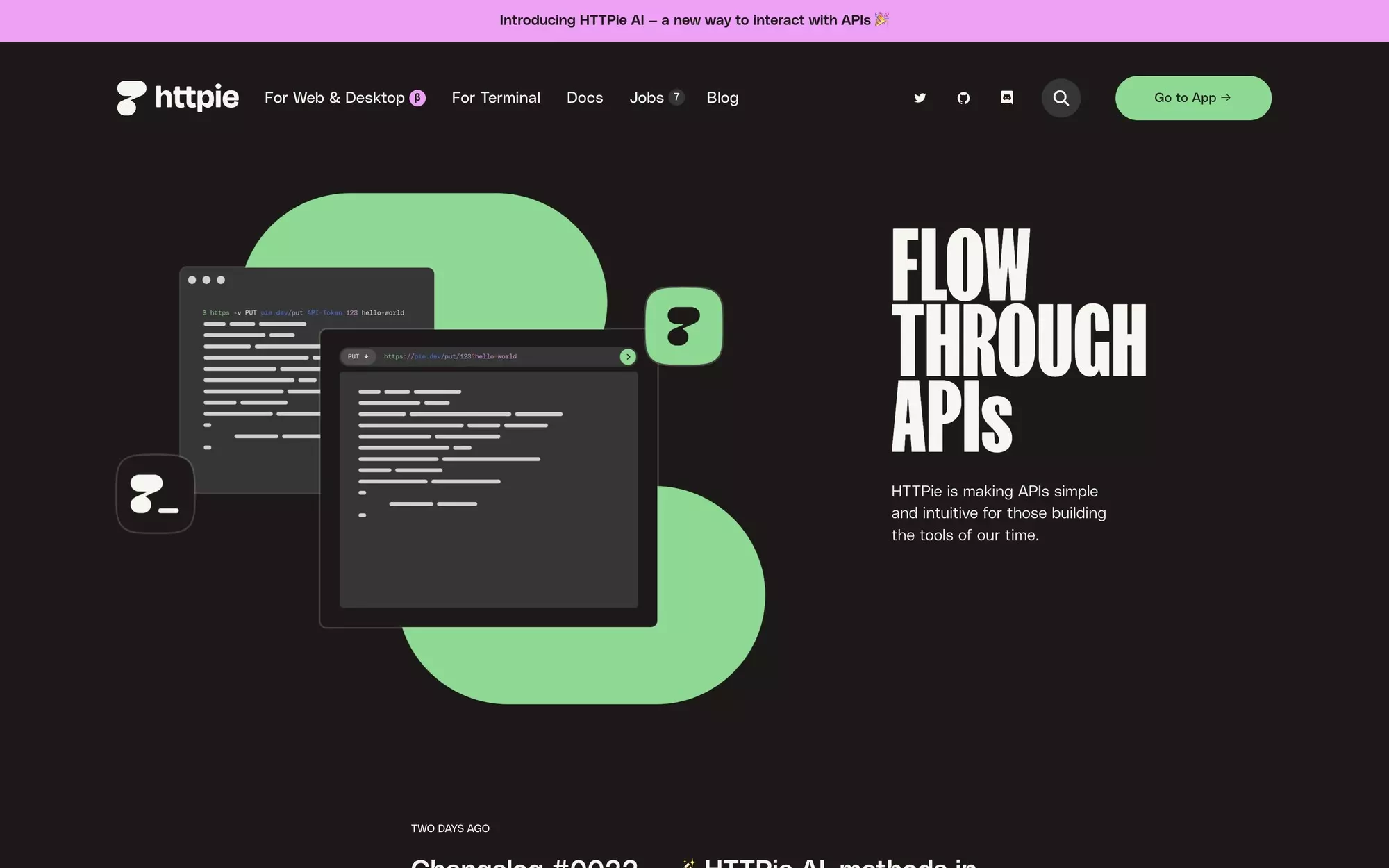Screen dimensions: 1389x868
Task: Click the HTTPie logo in the header
Action: 178,98
